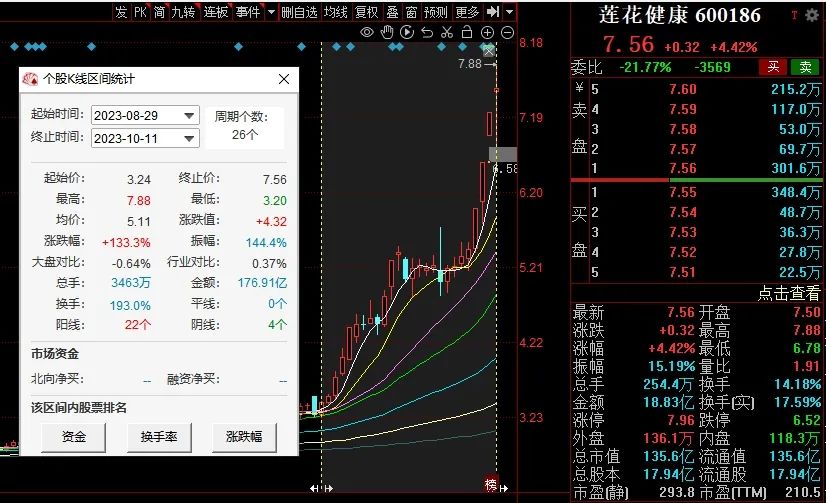Open the 更多 more menu
This screenshot has height=503, width=826.
[467, 12]
